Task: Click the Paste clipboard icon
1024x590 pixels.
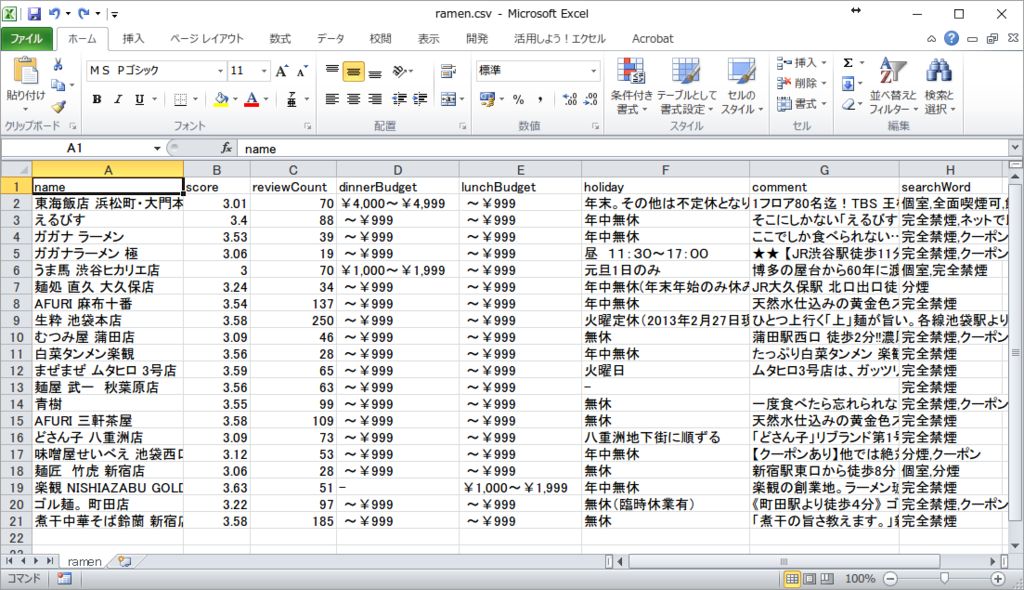Action: tap(26, 72)
